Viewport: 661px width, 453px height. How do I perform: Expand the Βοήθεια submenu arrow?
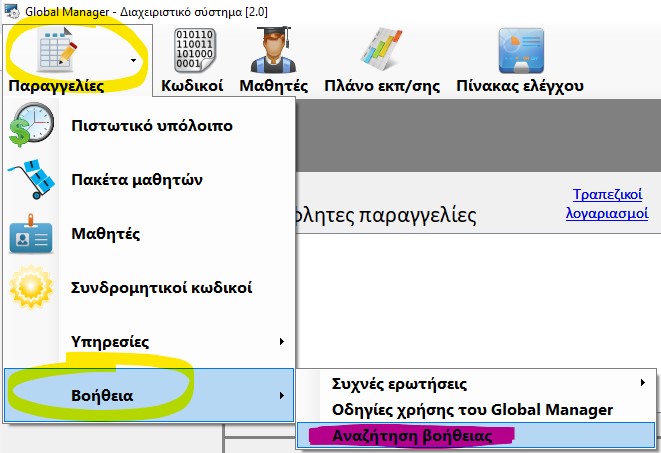tap(282, 395)
